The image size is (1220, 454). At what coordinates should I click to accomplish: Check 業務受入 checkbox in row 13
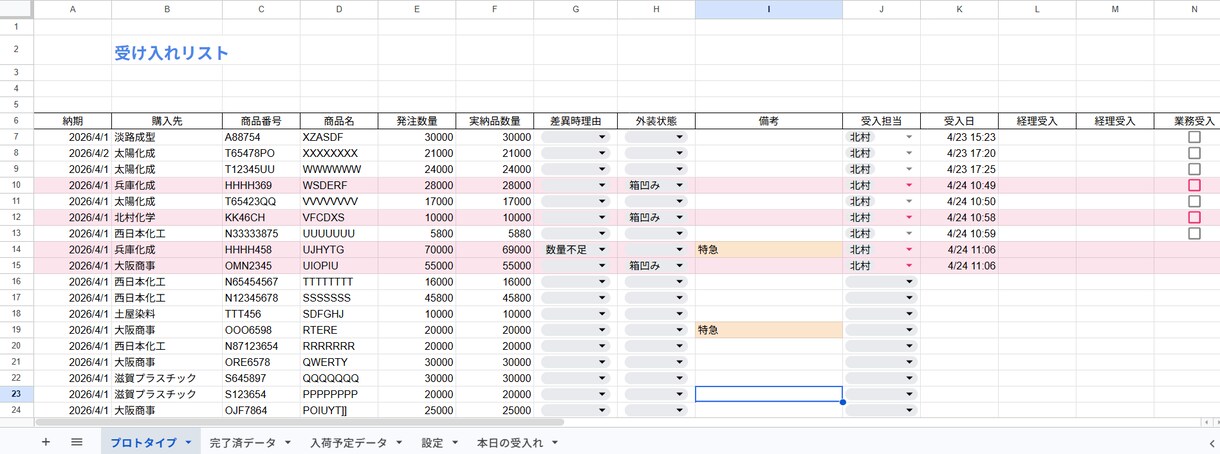pyautogui.click(x=1194, y=233)
